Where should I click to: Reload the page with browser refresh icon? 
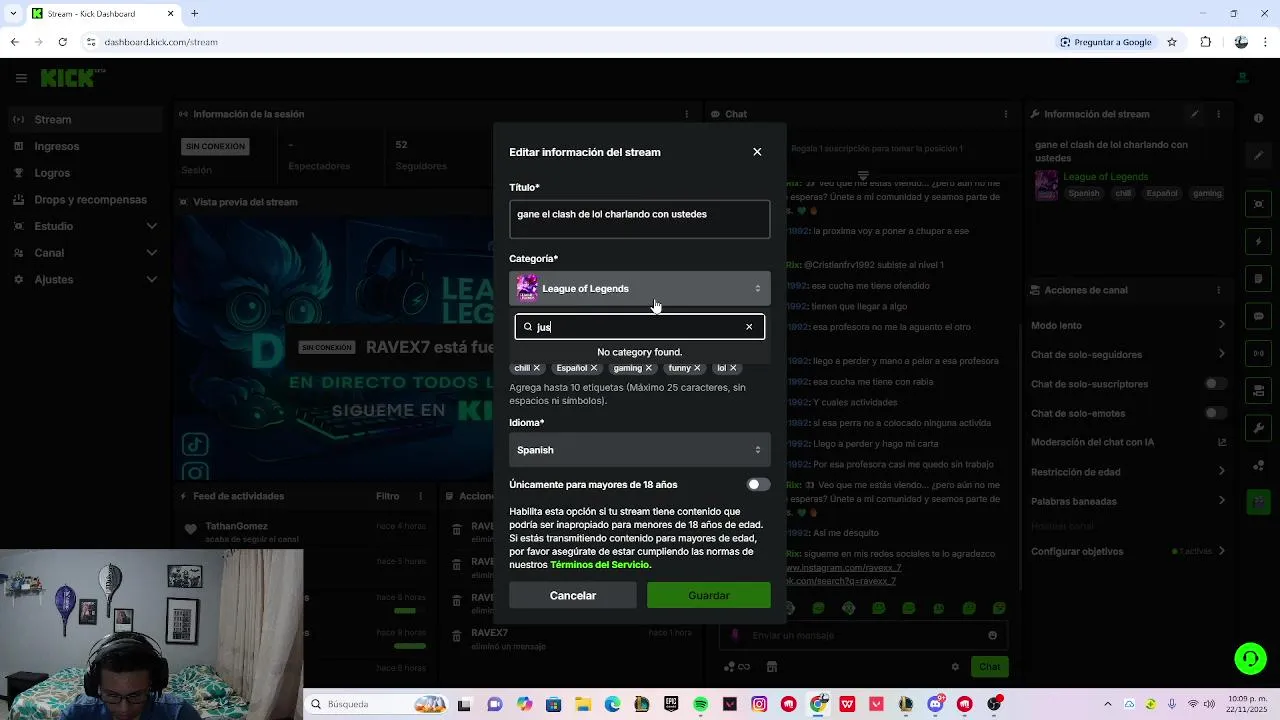[x=62, y=42]
